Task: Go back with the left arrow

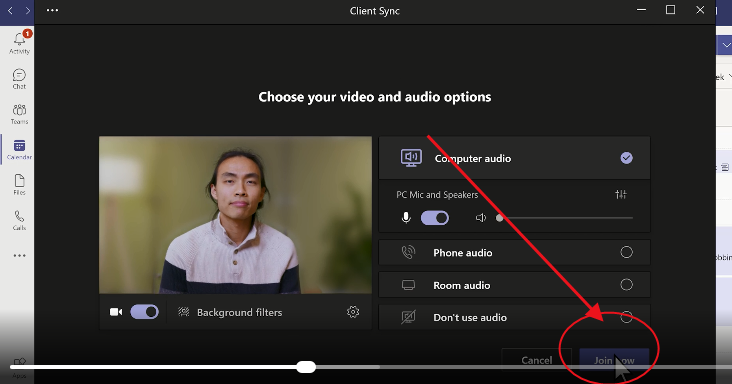Action: pyautogui.click(x=10, y=10)
